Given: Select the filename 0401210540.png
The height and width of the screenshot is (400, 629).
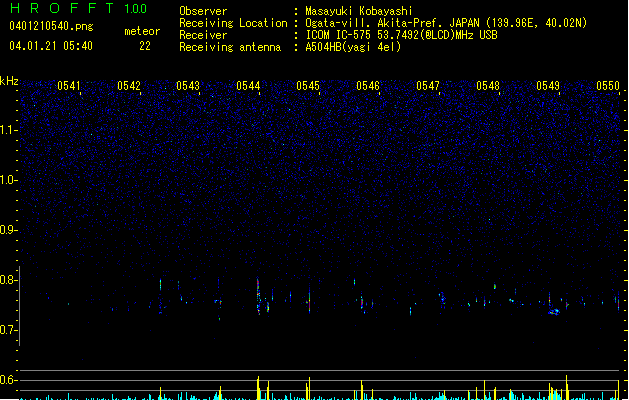Looking at the screenshot, I should 51,26.
